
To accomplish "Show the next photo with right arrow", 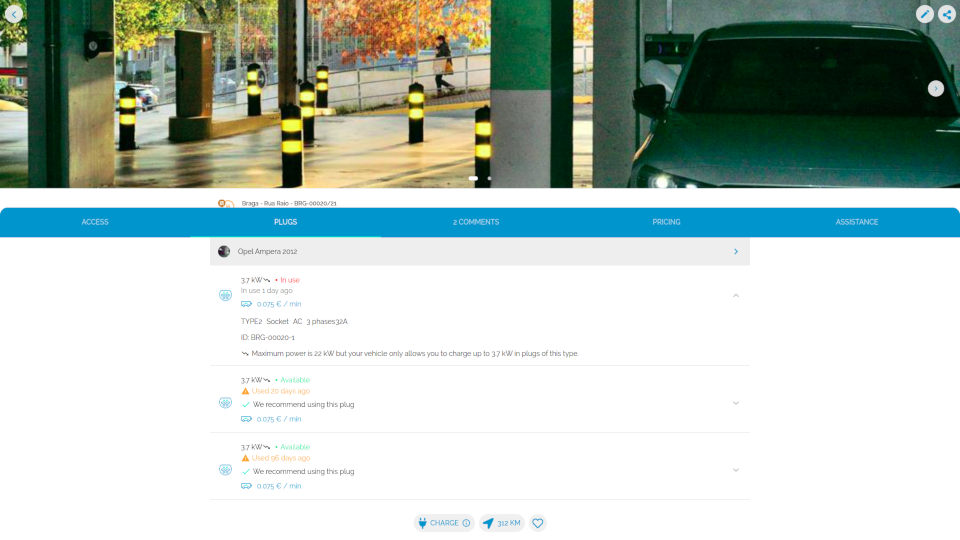I will (x=935, y=88).
